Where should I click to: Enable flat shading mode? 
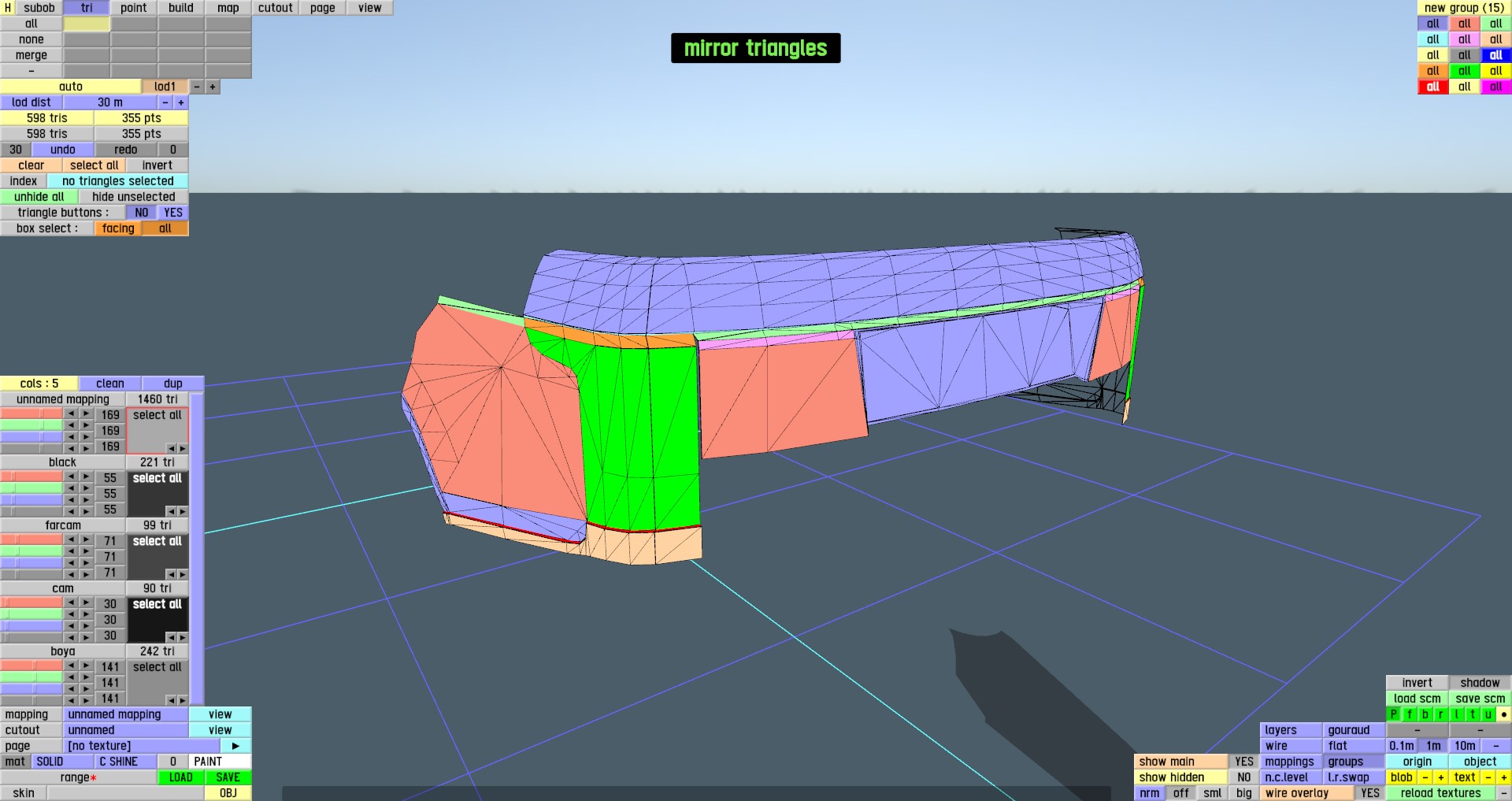pyautogui.click(x=1354, y=746)
